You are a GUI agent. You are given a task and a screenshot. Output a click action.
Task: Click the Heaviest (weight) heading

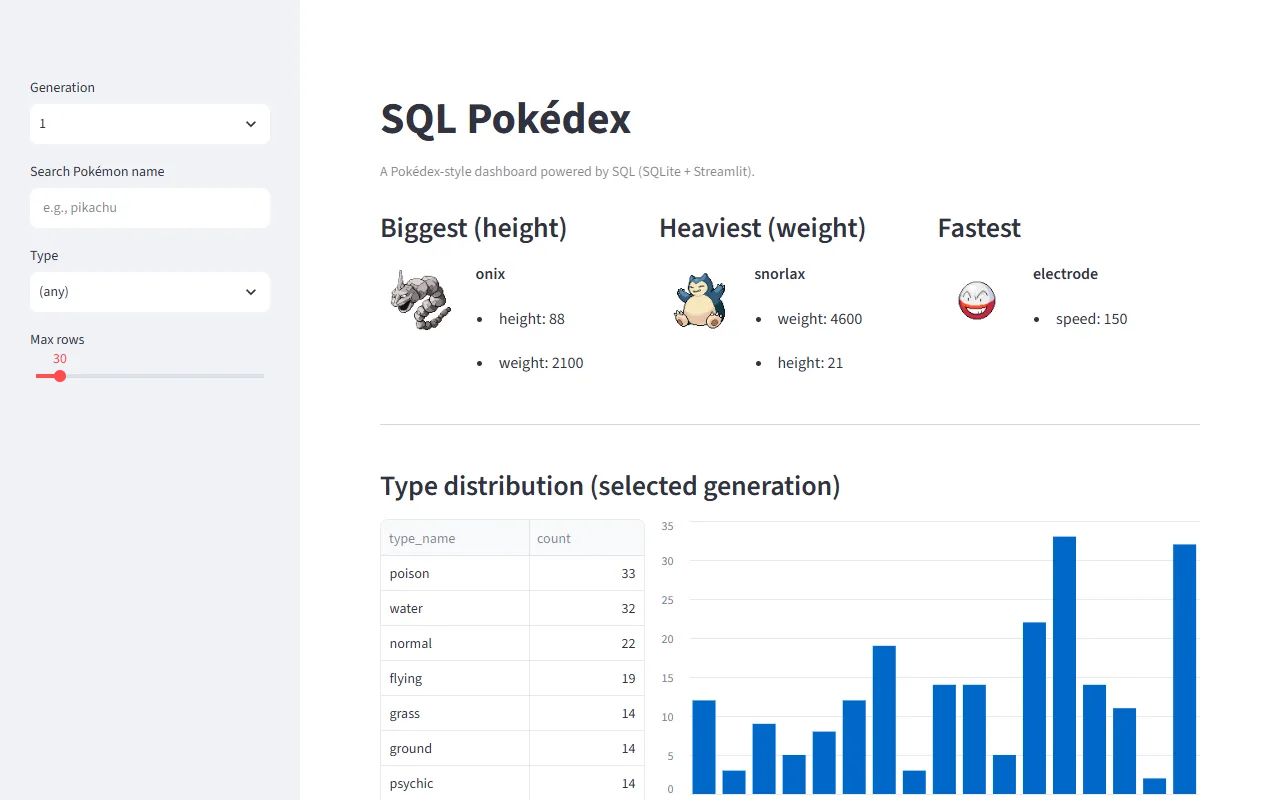pyautogui.click(x=762, y=228)
